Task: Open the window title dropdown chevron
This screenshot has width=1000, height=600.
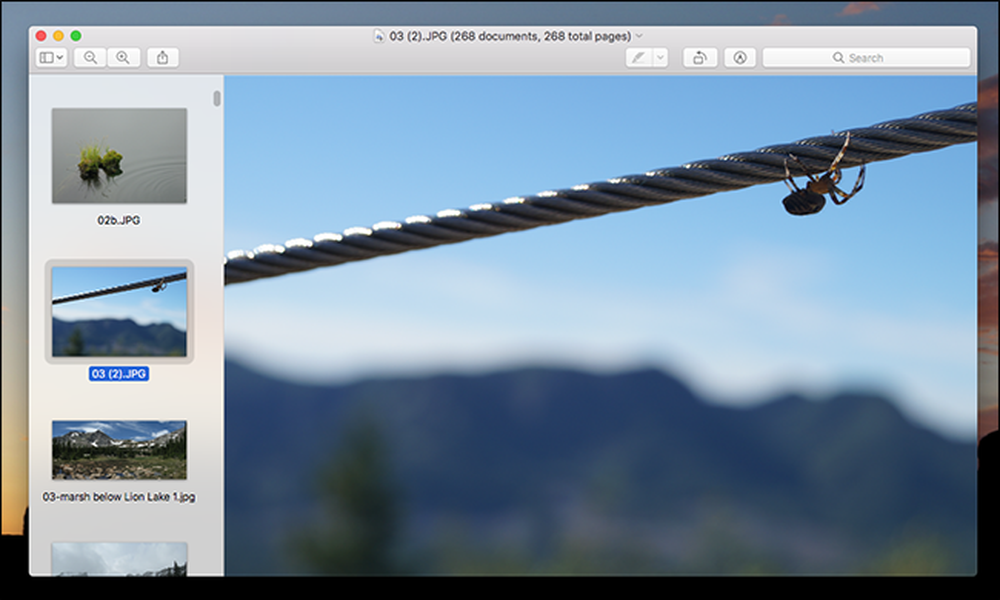Action: click(639, 36)
